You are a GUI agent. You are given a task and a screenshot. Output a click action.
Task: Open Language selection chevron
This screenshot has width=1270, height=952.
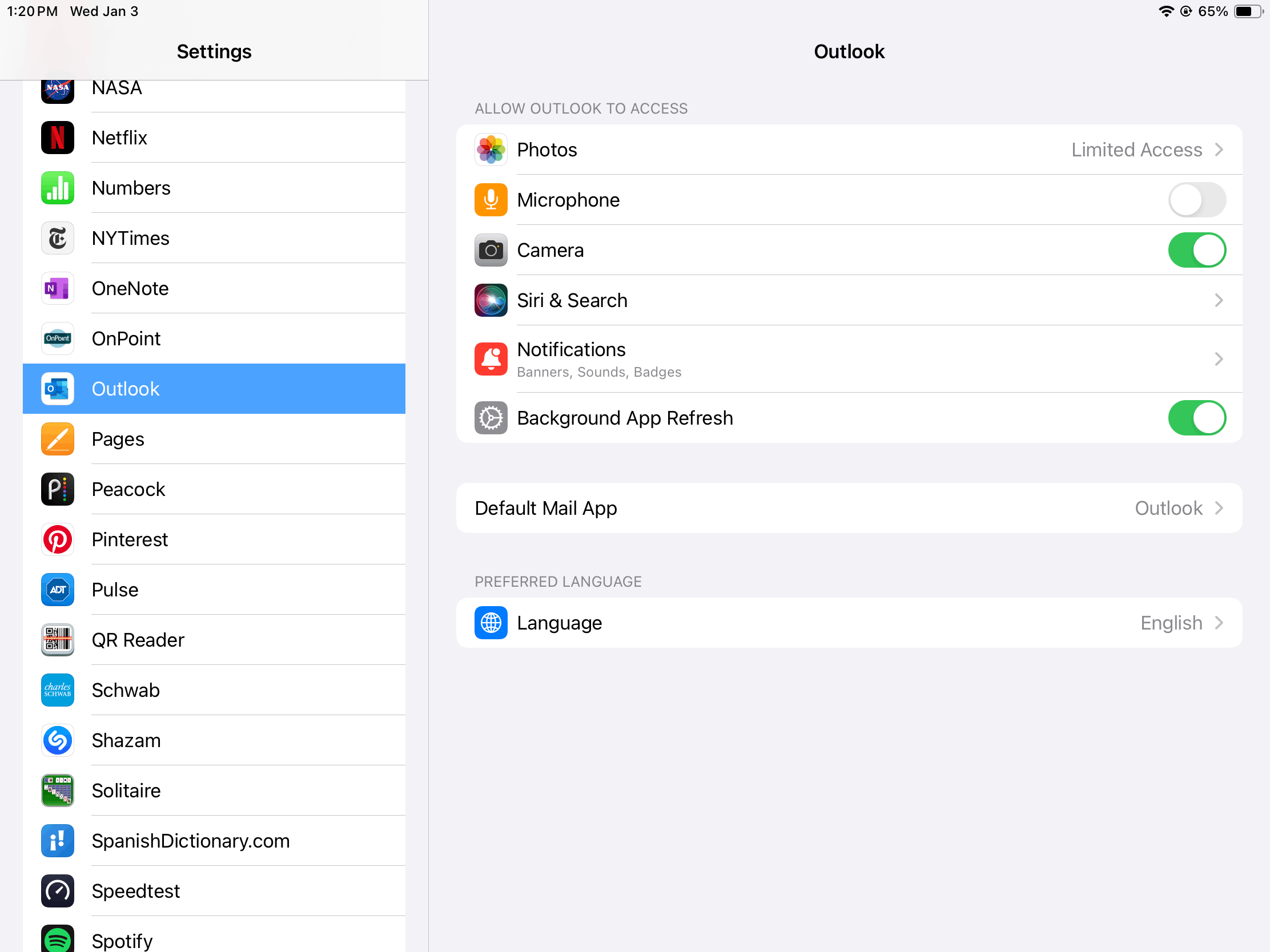pyautogui.click(x=1219, y=623)
